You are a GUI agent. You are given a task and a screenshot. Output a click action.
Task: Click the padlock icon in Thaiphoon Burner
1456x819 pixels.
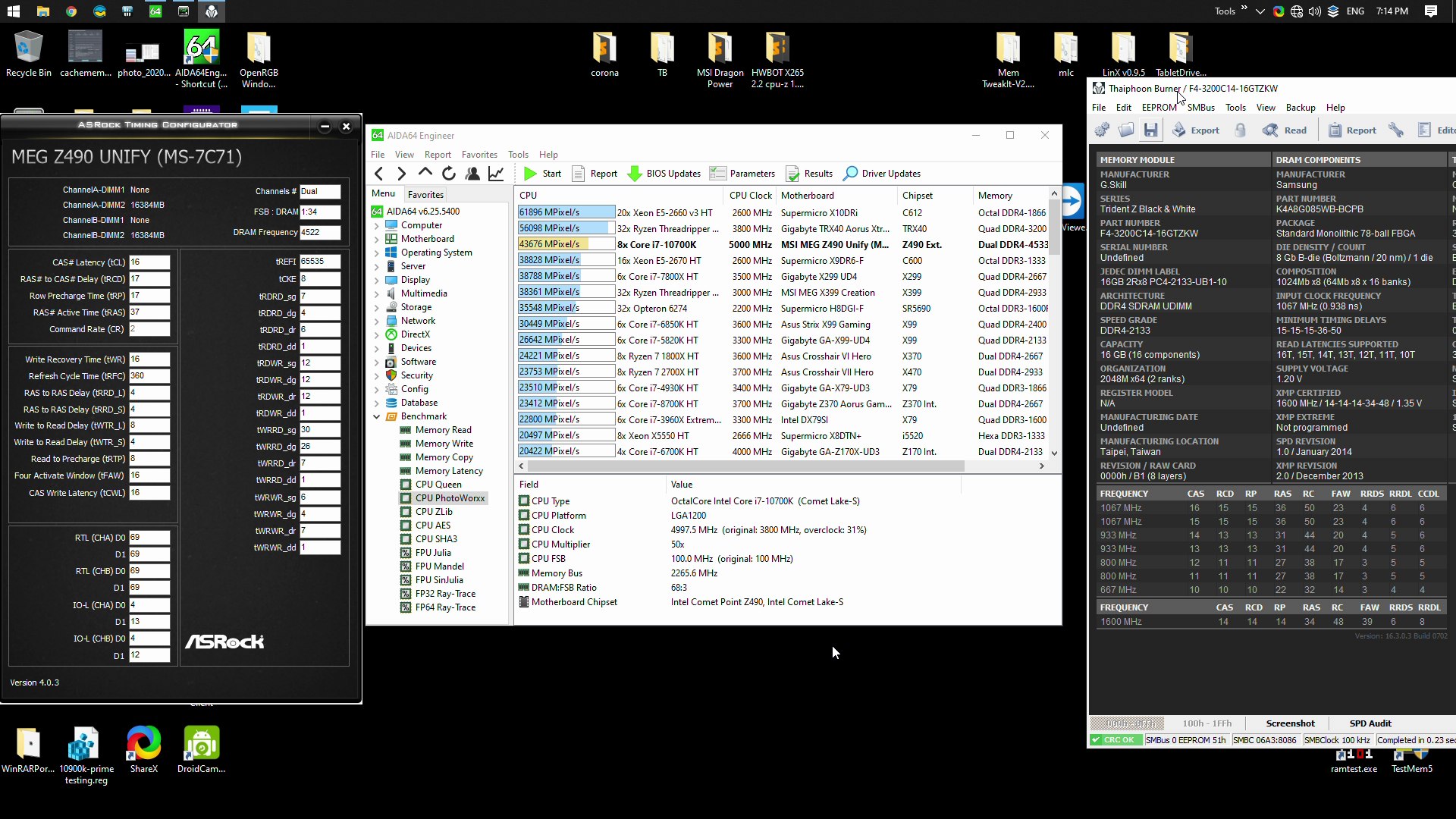point(1241,130)
